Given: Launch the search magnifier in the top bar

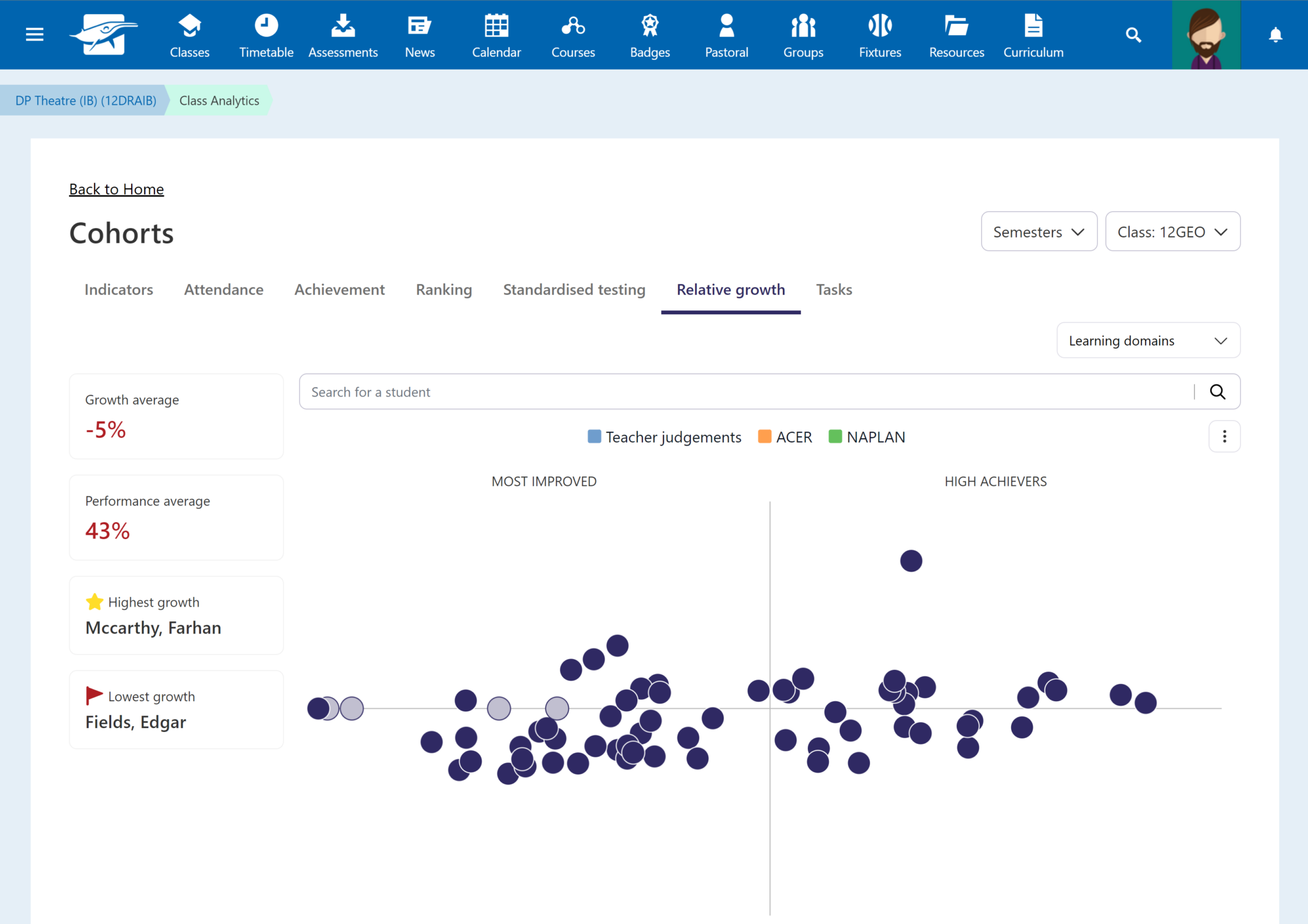Looking at the screenshot, I should (x=1134, y=34).
